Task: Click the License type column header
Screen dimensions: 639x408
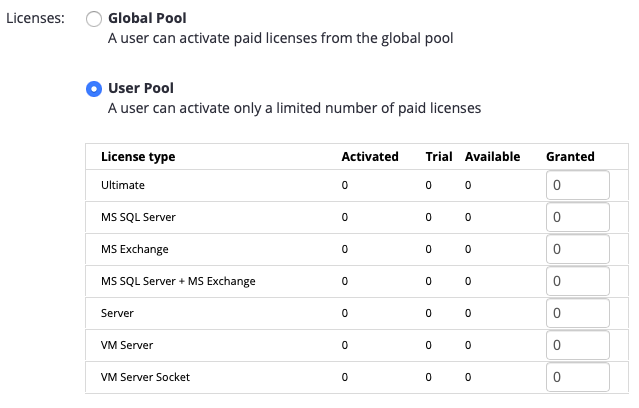Action: 138,157
